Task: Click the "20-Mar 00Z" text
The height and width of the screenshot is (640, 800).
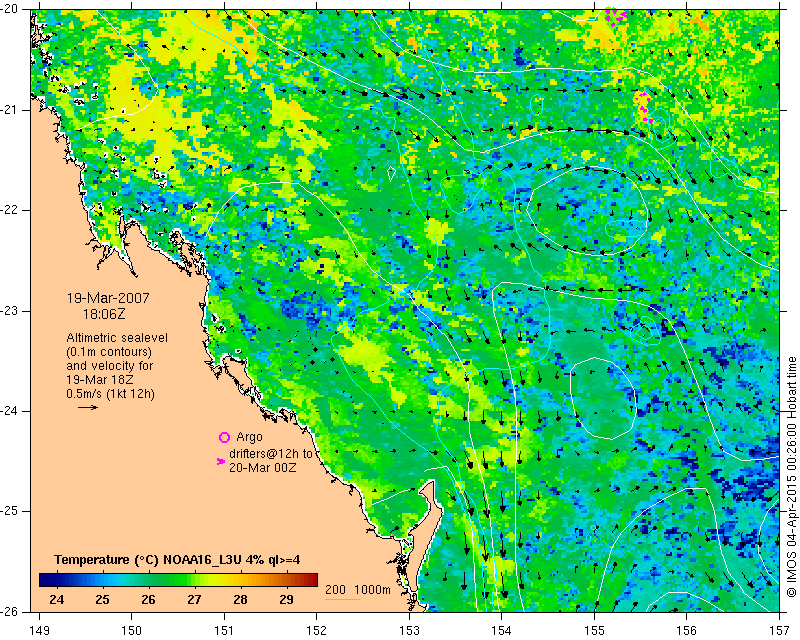Action: 263,467
